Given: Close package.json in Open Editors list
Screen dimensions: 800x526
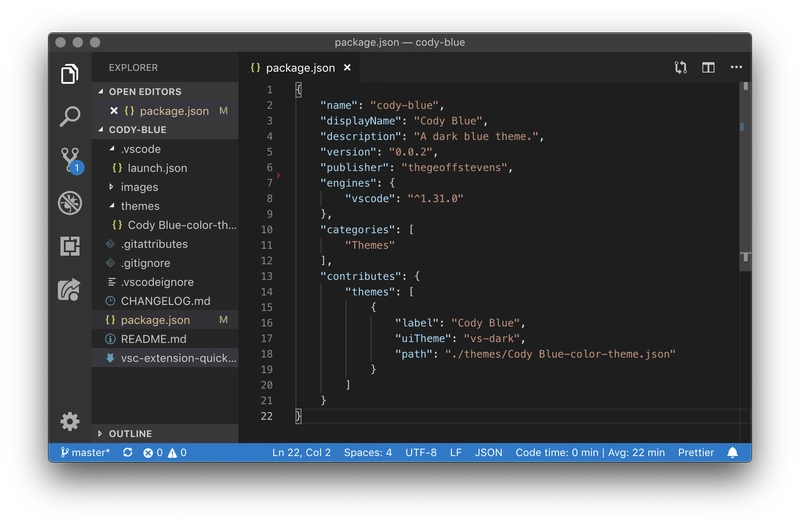Looking at the screenshot, I should (114, 111).
